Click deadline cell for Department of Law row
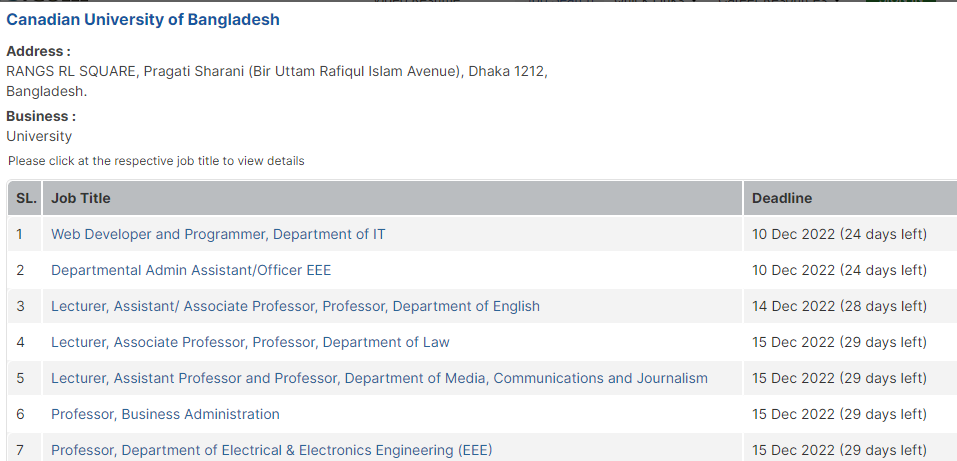This screenshot has width=957, height=461. (839, 342)
